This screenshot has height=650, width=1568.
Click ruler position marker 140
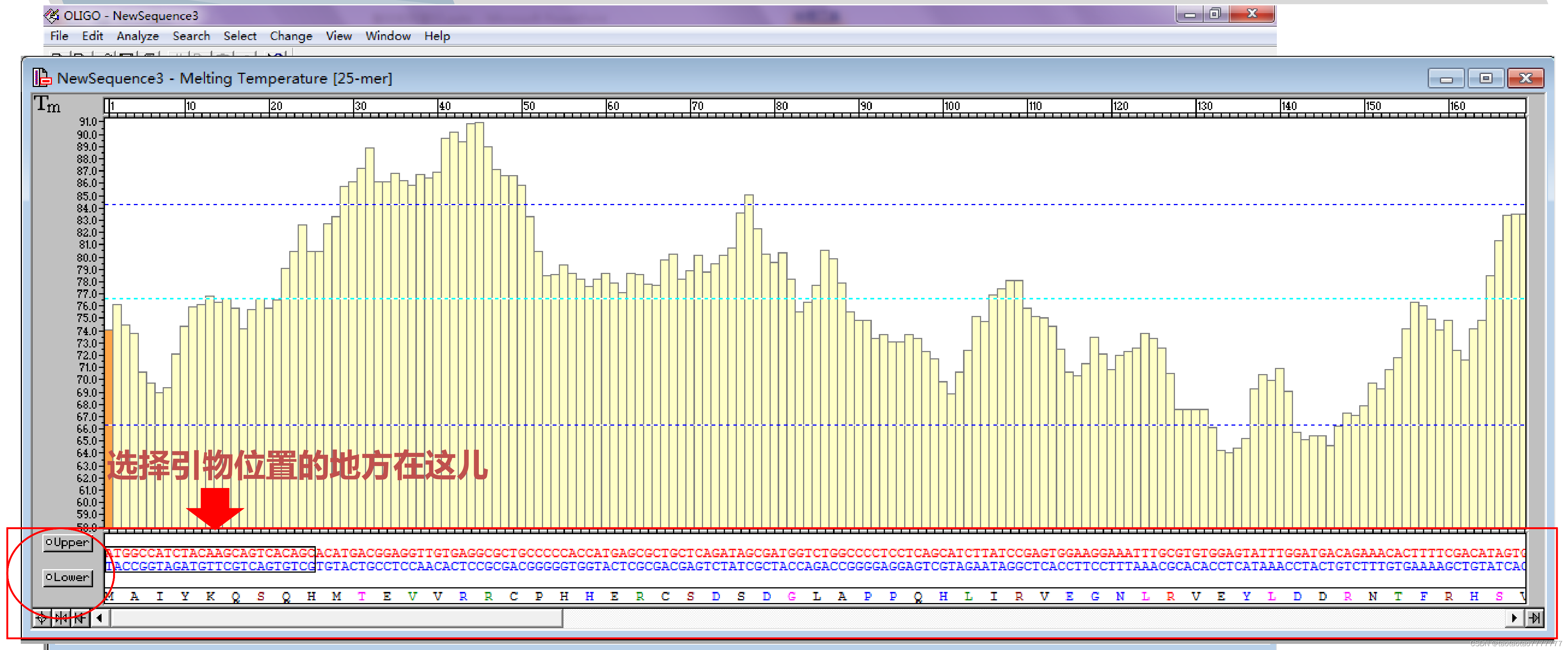click(1289, 106)
